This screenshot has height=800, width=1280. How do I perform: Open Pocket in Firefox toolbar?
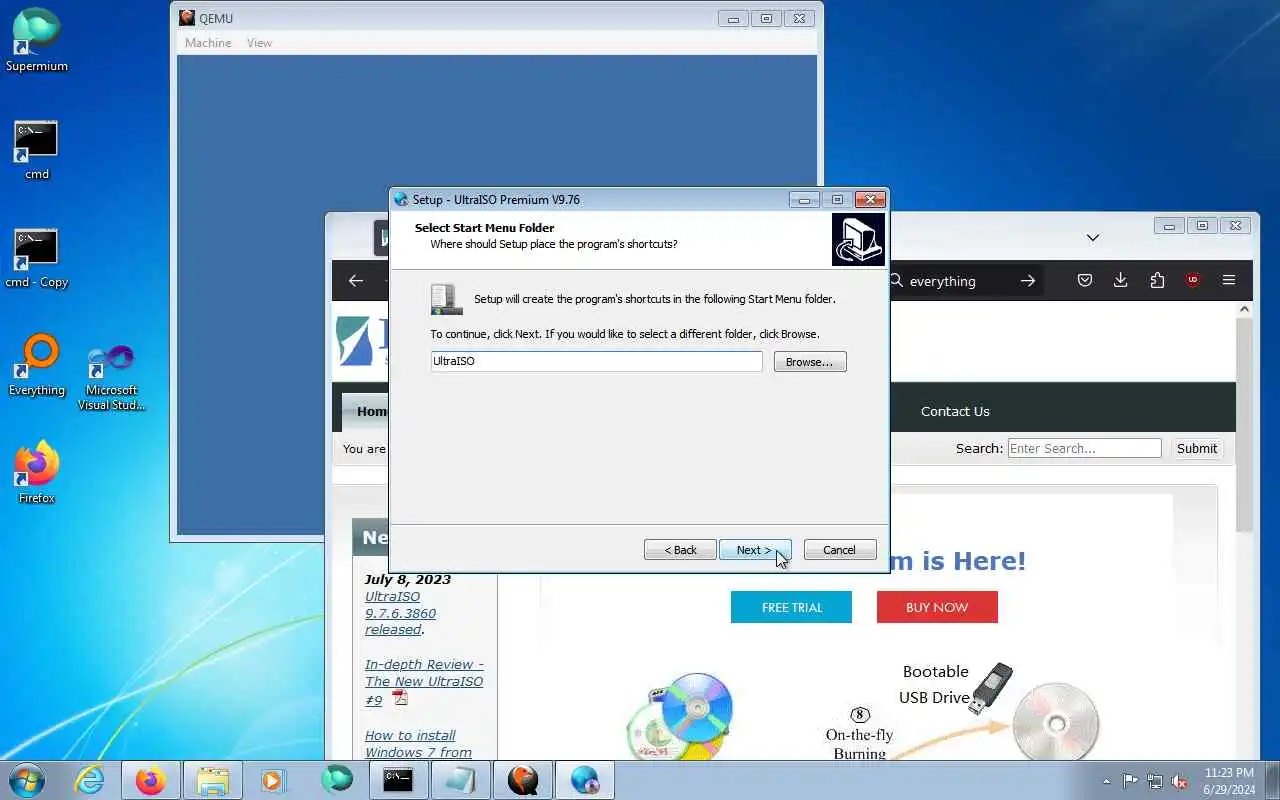(x=1085, y=281)
